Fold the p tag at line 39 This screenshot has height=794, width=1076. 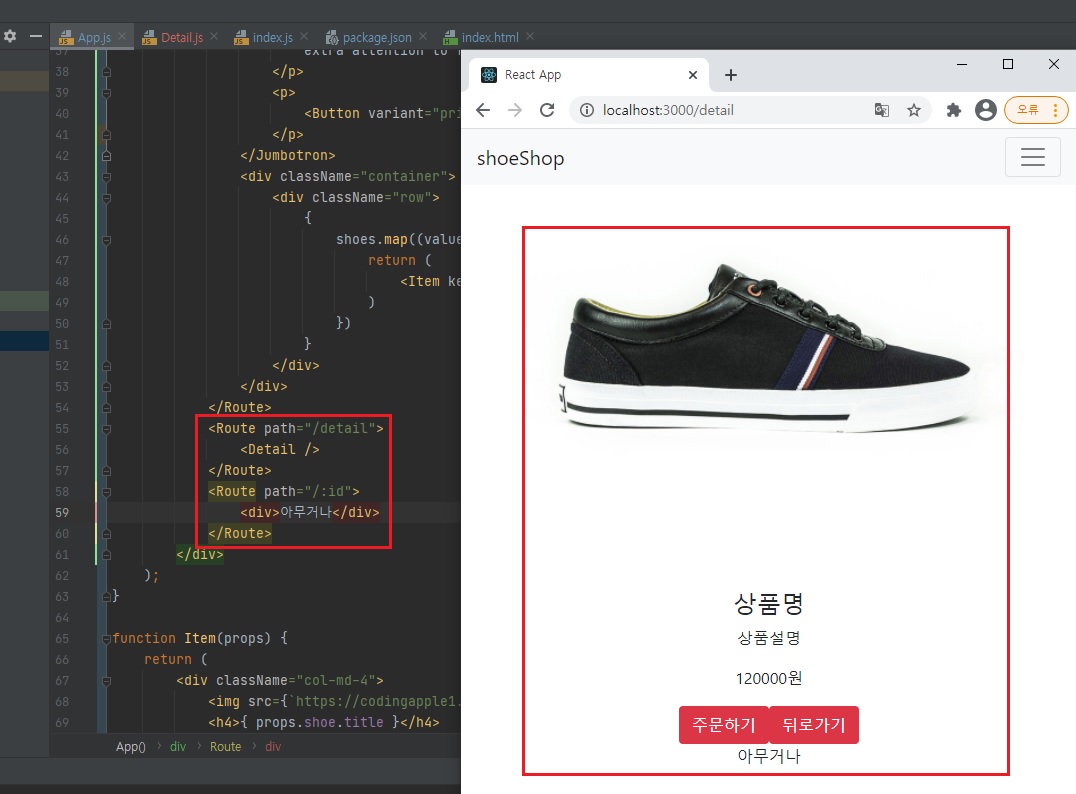106,93
